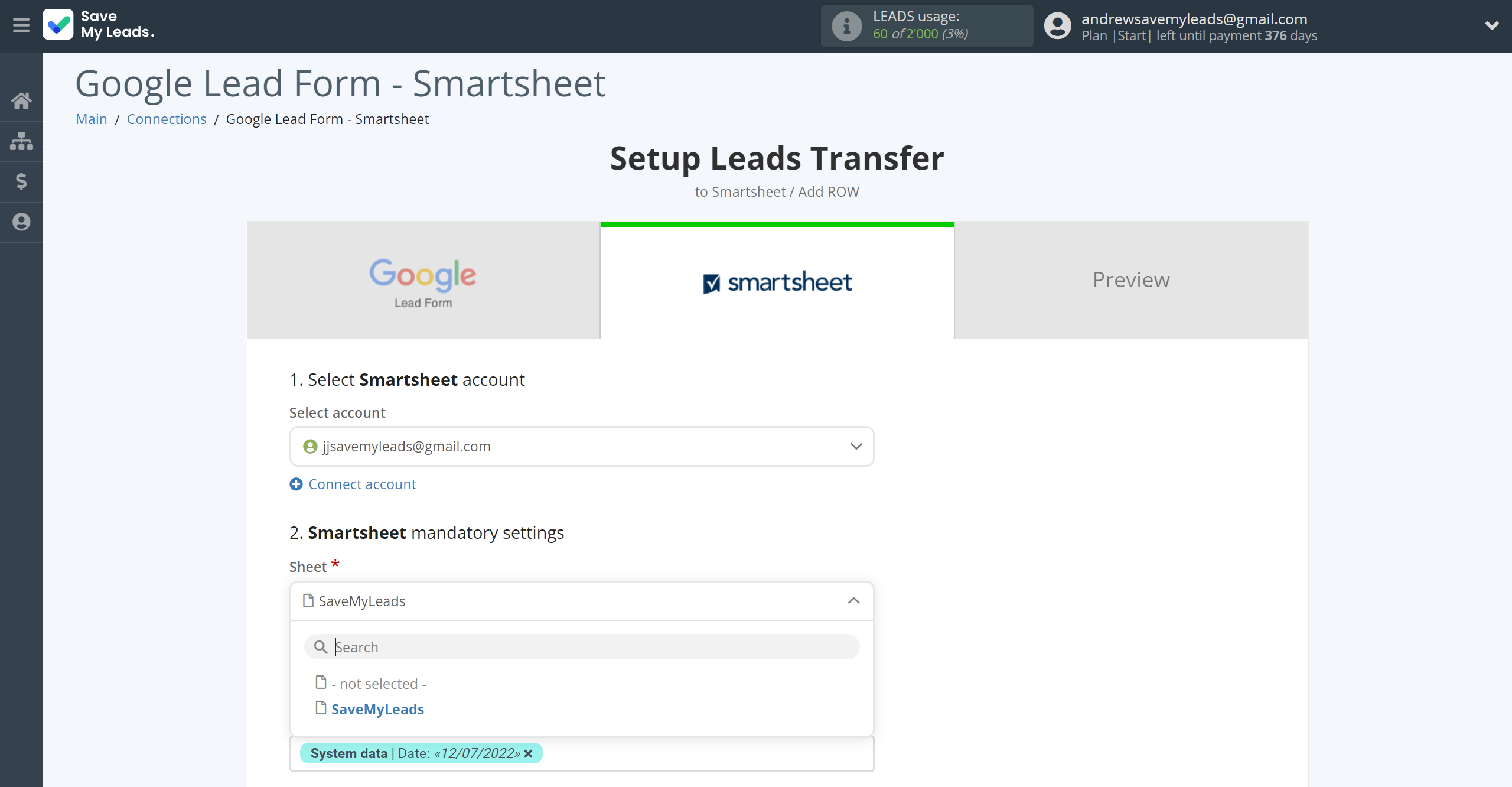Open profile sidebar icon
This screenshot has width=1512, height=787.
click(21, 222)
